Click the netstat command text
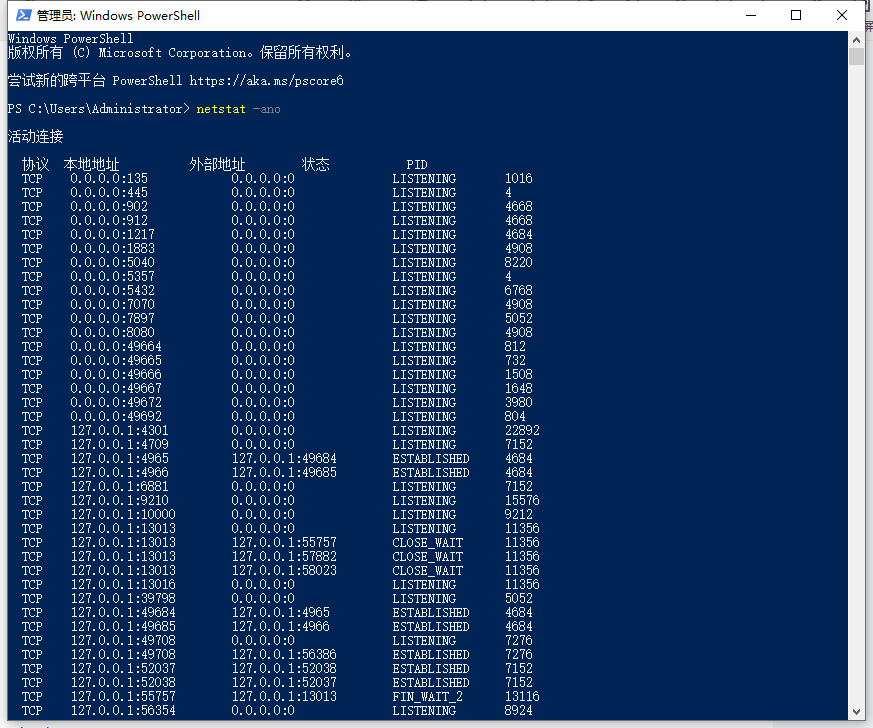 (x=221, y=109)
